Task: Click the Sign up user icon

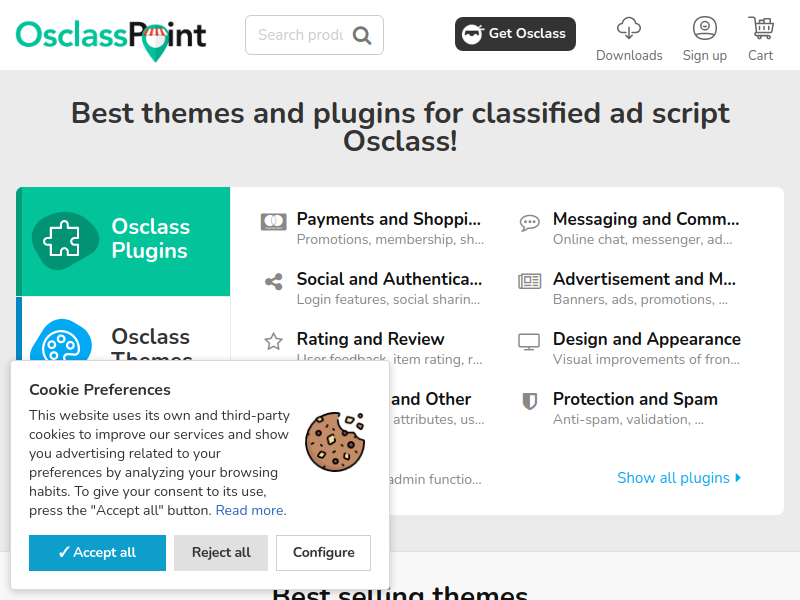Action: click(705, 28)
